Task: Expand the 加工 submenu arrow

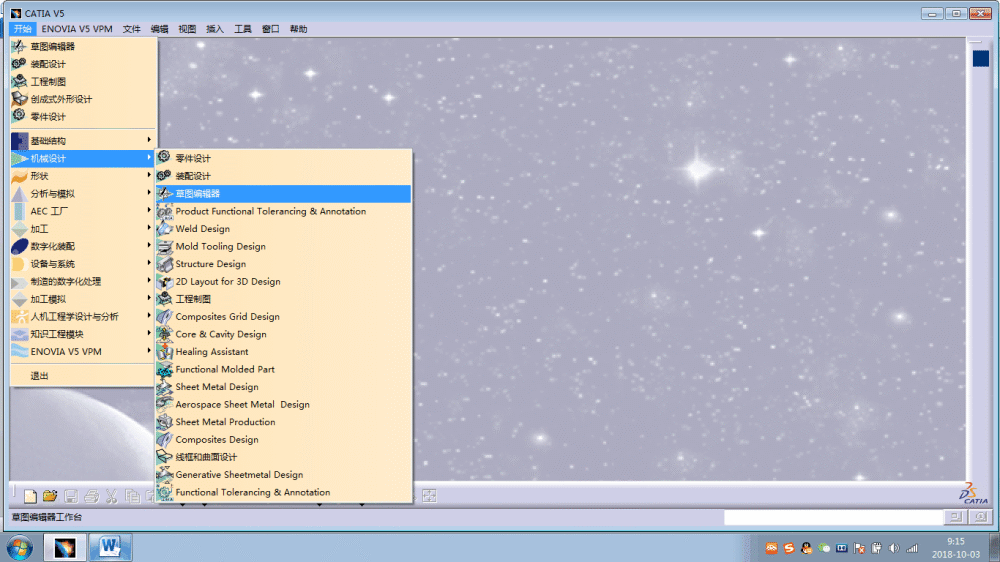Action: coord(149,228)
